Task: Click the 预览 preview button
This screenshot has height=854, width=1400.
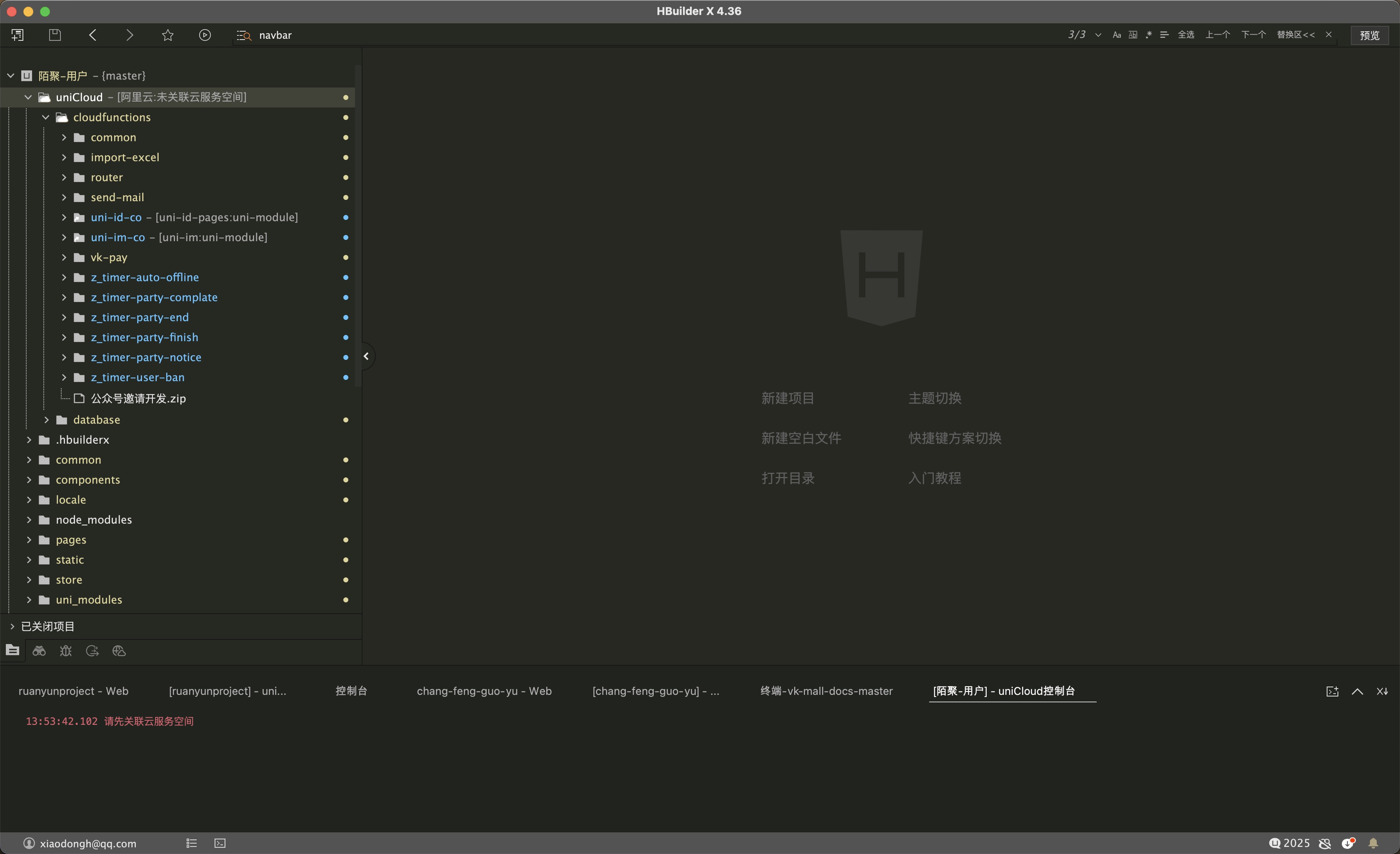Action: click(1369, 35)
